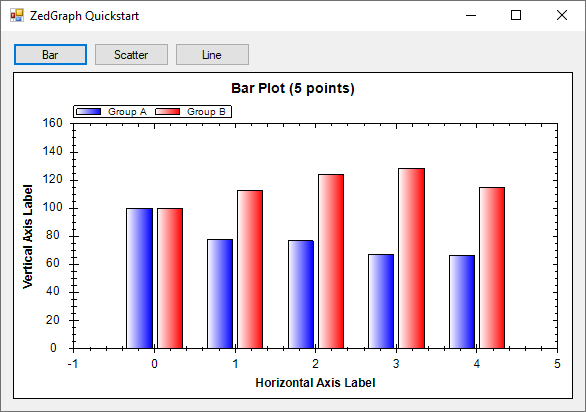Select the Group B legend label
Screen dimensions: 586x412
coord(206,111)
